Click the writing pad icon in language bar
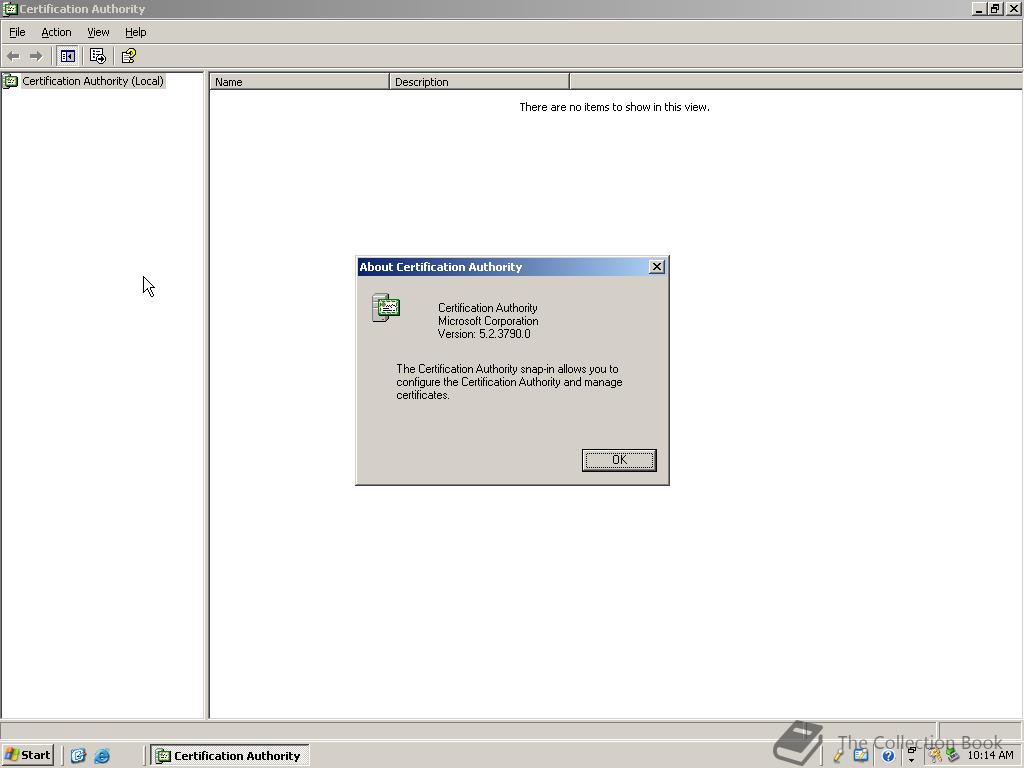This screenshot has height=768, width=1024. [861, 756]
